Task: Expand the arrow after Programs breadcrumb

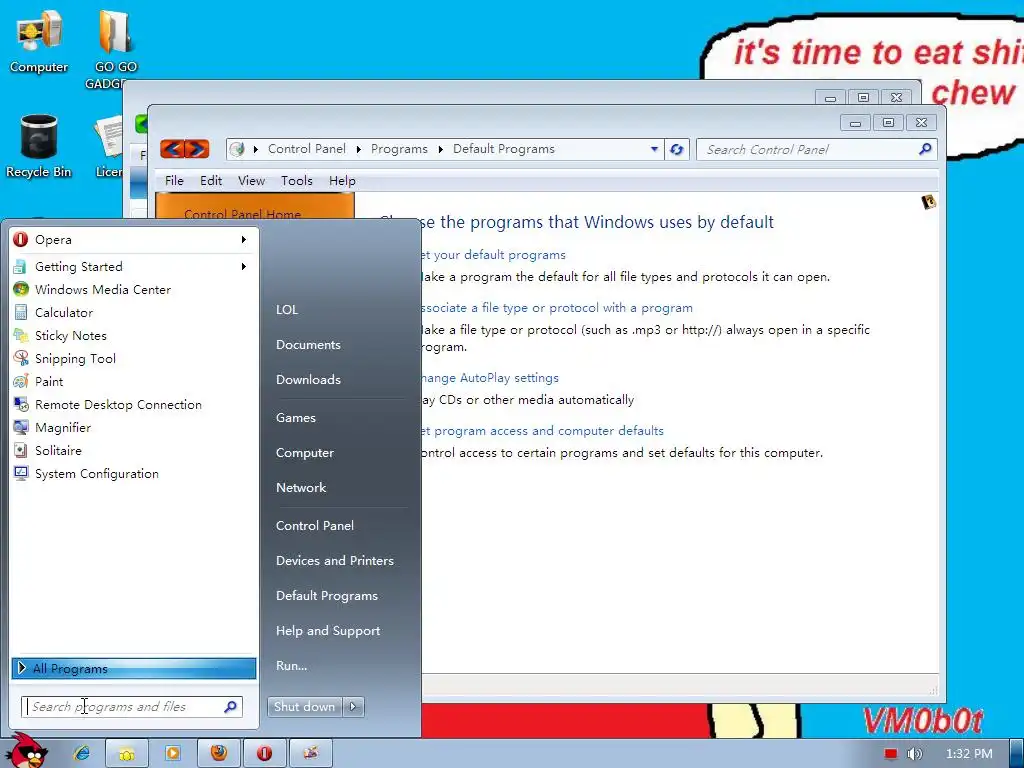Action: (x=441, y=150)
